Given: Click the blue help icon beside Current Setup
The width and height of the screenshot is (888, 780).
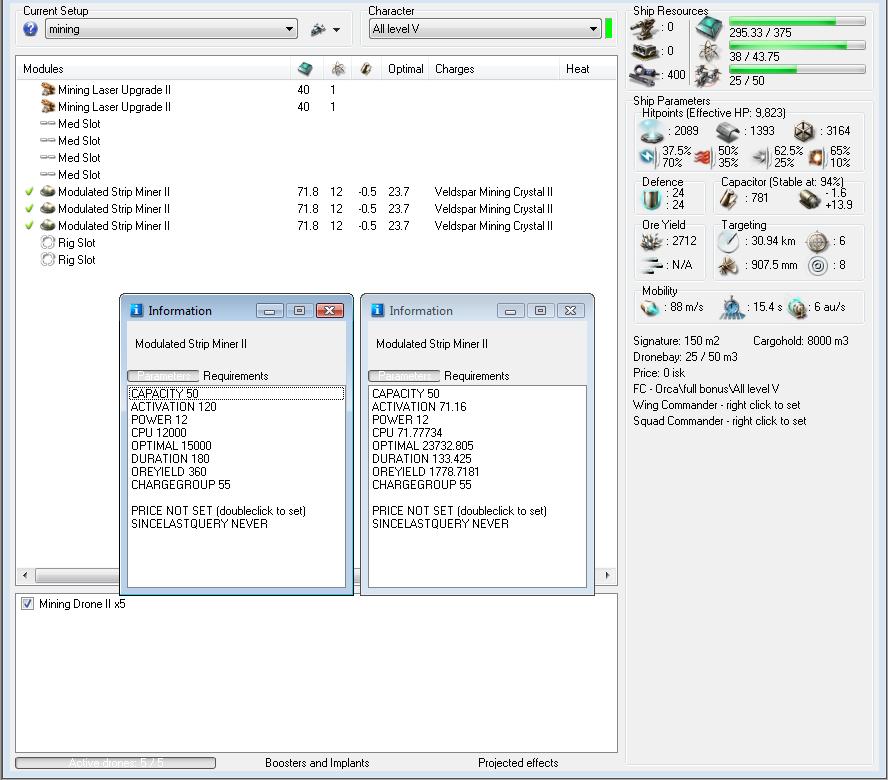Looking at the screenshot, I should (30, 29).
